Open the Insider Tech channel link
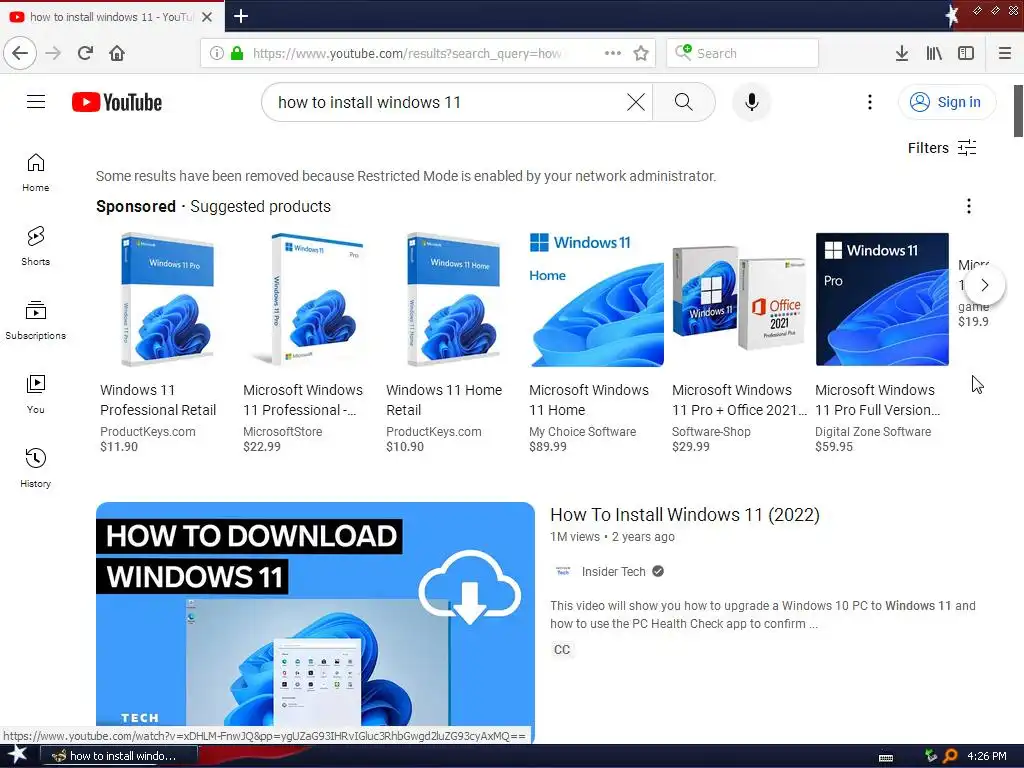 pos(613,571)
